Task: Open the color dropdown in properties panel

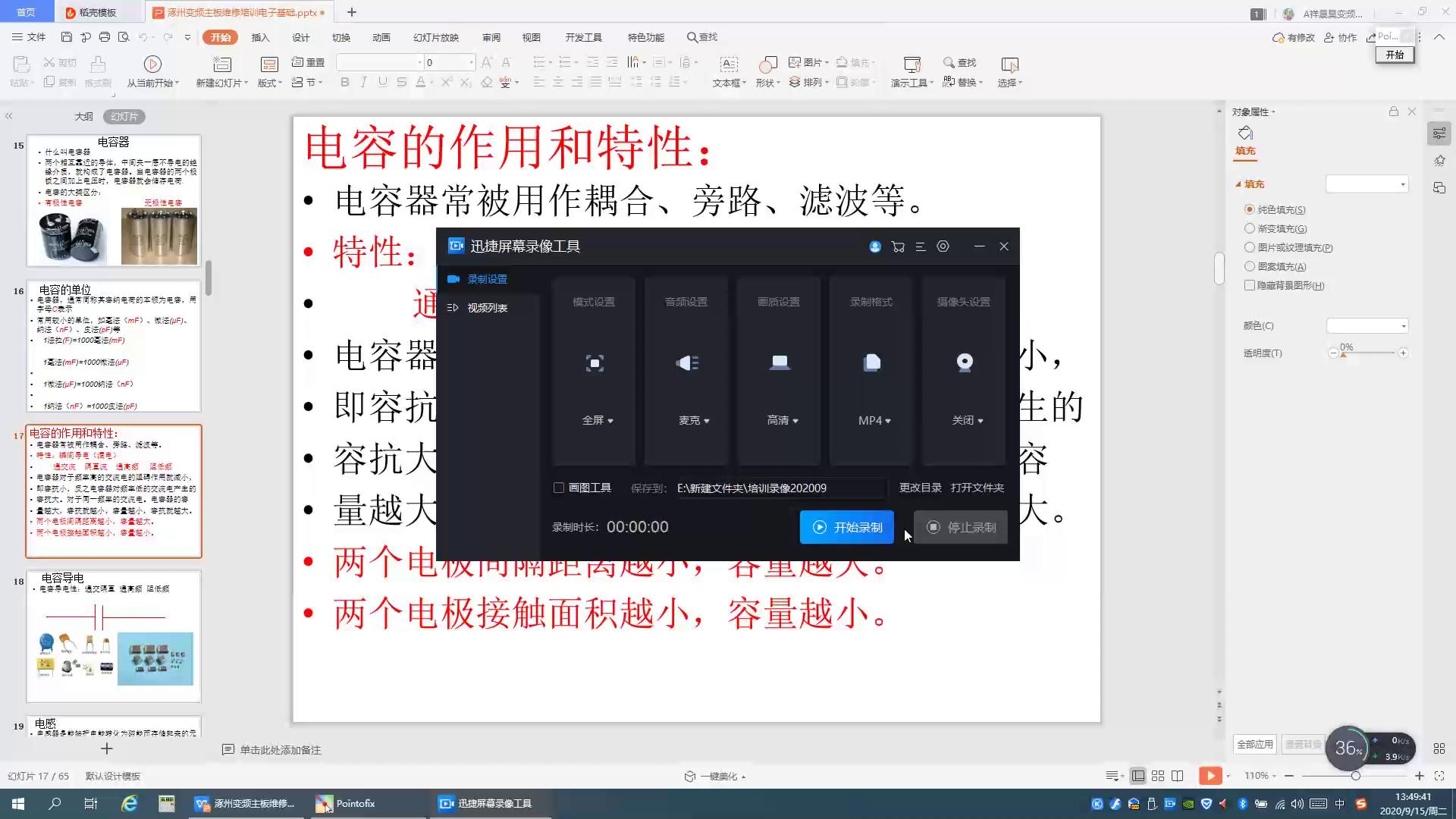Action: [1367, 326]
